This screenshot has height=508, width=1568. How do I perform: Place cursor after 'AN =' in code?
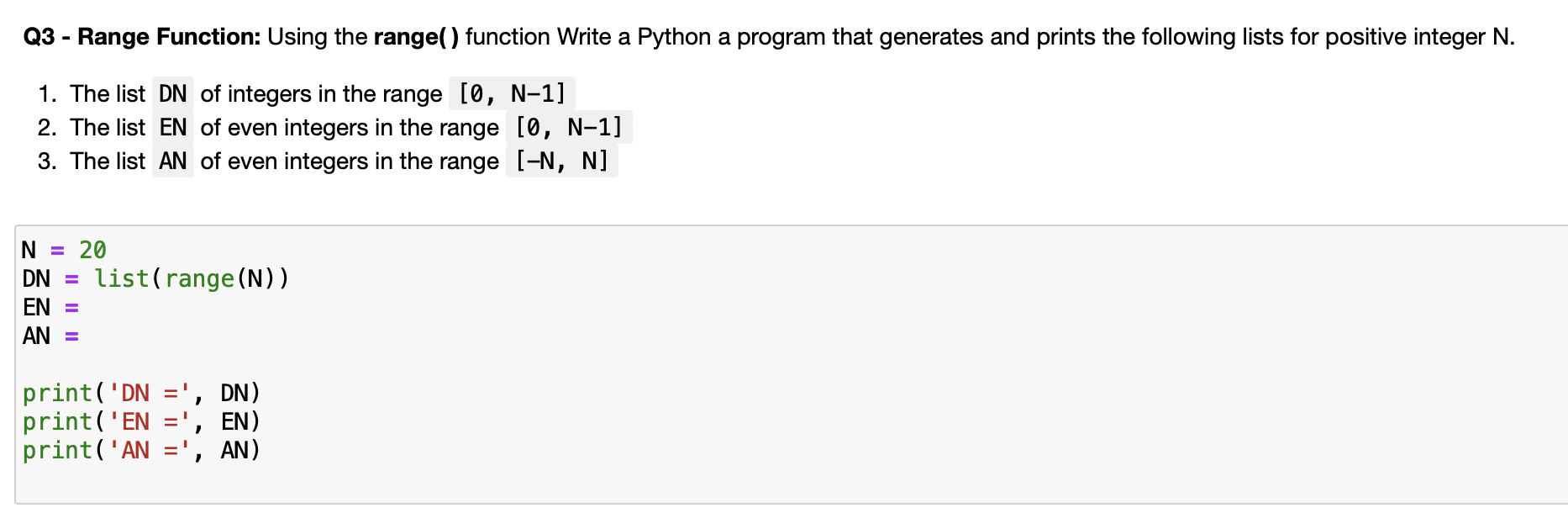[82, 336]
